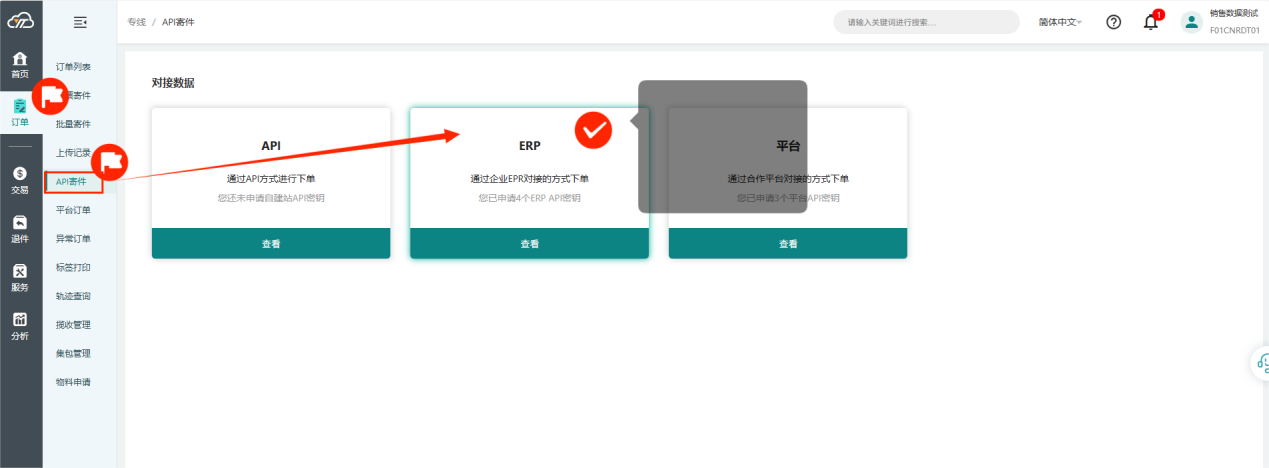Click the cloud logo icon

click(x=21, y=21)
